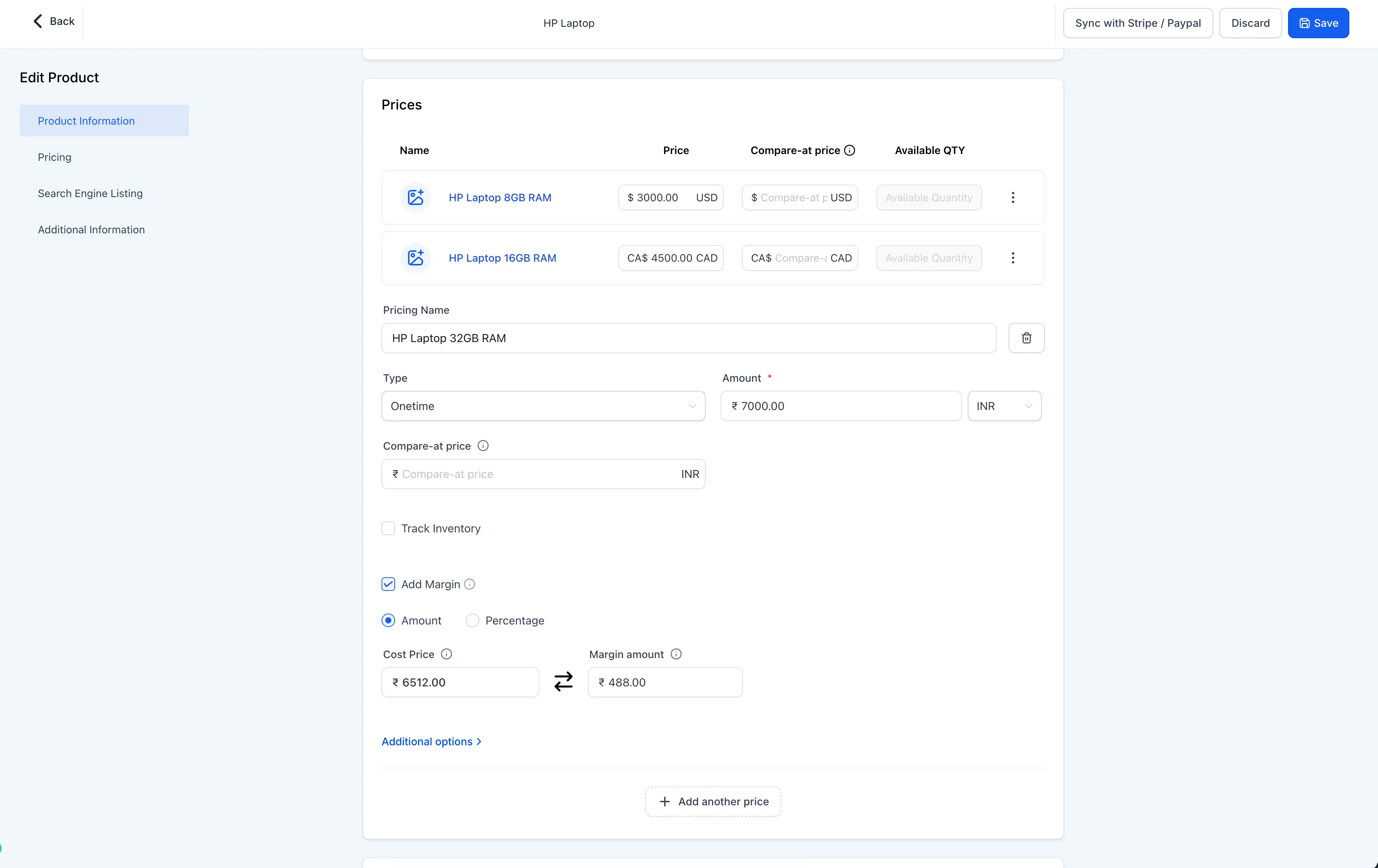This screenshot has width=1378, height=868.
Task: Open the INR currency dropdown
Action: [1004, 406]
